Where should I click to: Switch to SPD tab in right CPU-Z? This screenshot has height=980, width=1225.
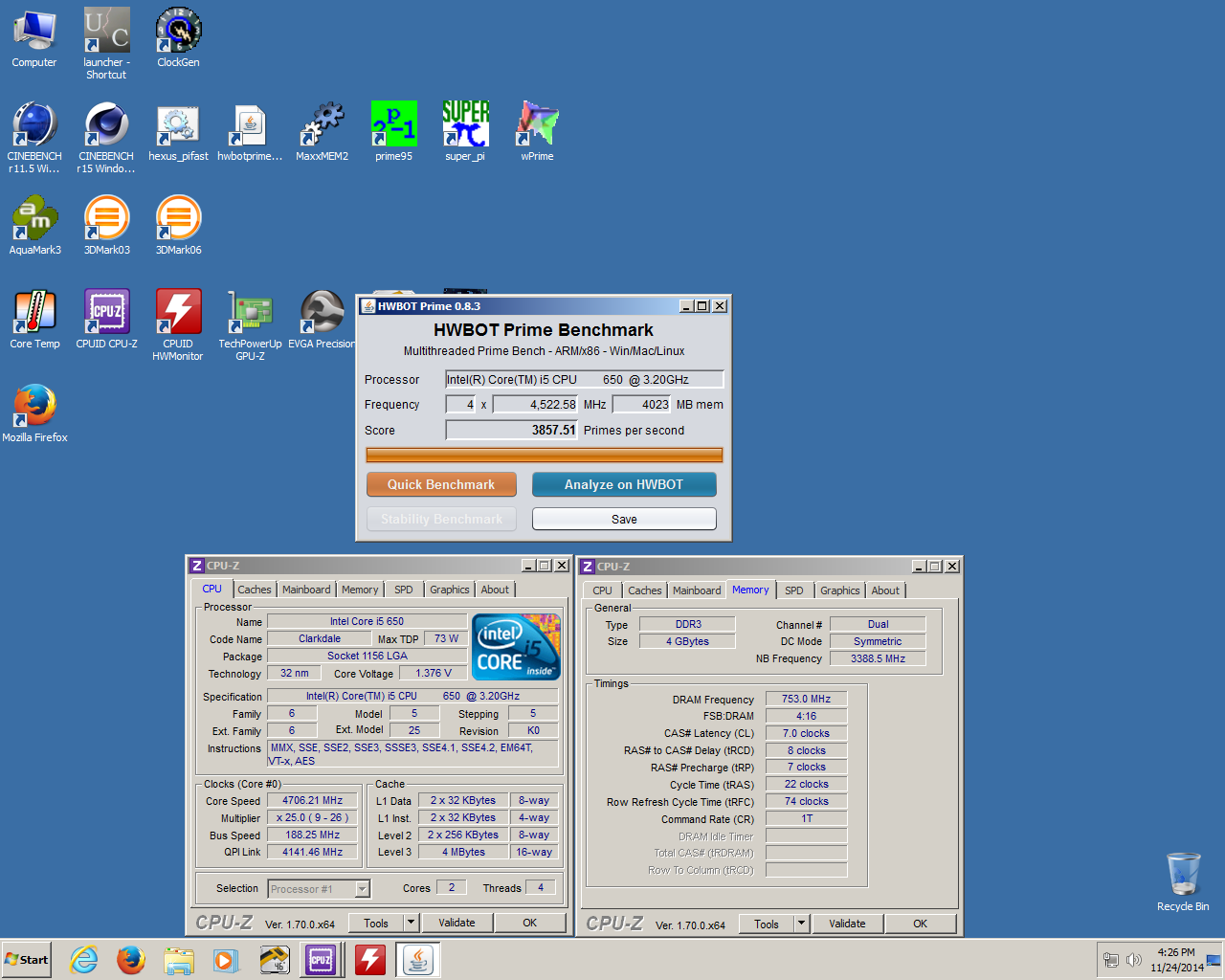[x=794, y=590]
